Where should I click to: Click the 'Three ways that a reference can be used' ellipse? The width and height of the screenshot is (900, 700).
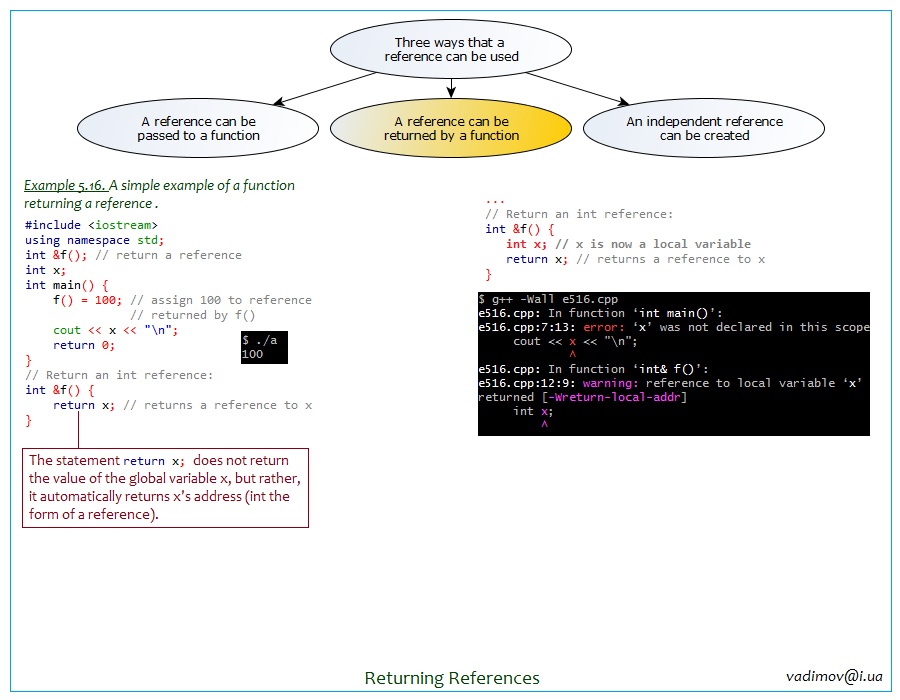click(451, 49)
